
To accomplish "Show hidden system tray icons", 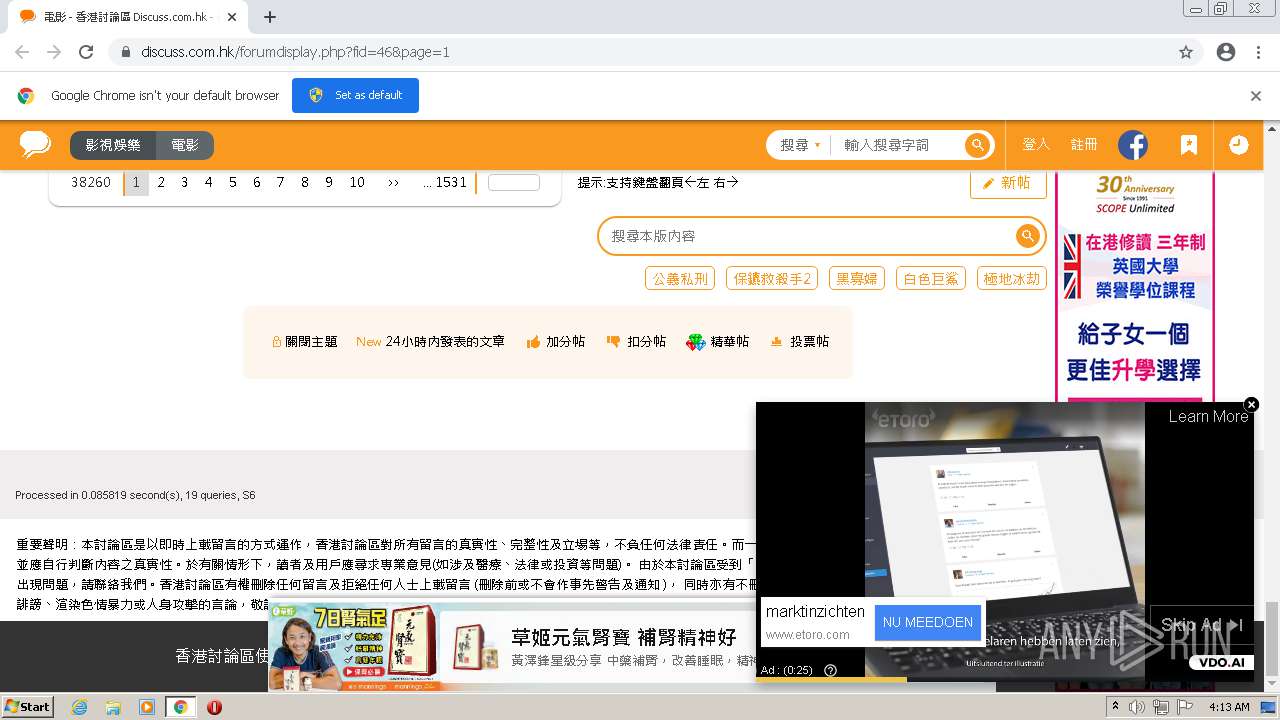I will pos(1115,707).
